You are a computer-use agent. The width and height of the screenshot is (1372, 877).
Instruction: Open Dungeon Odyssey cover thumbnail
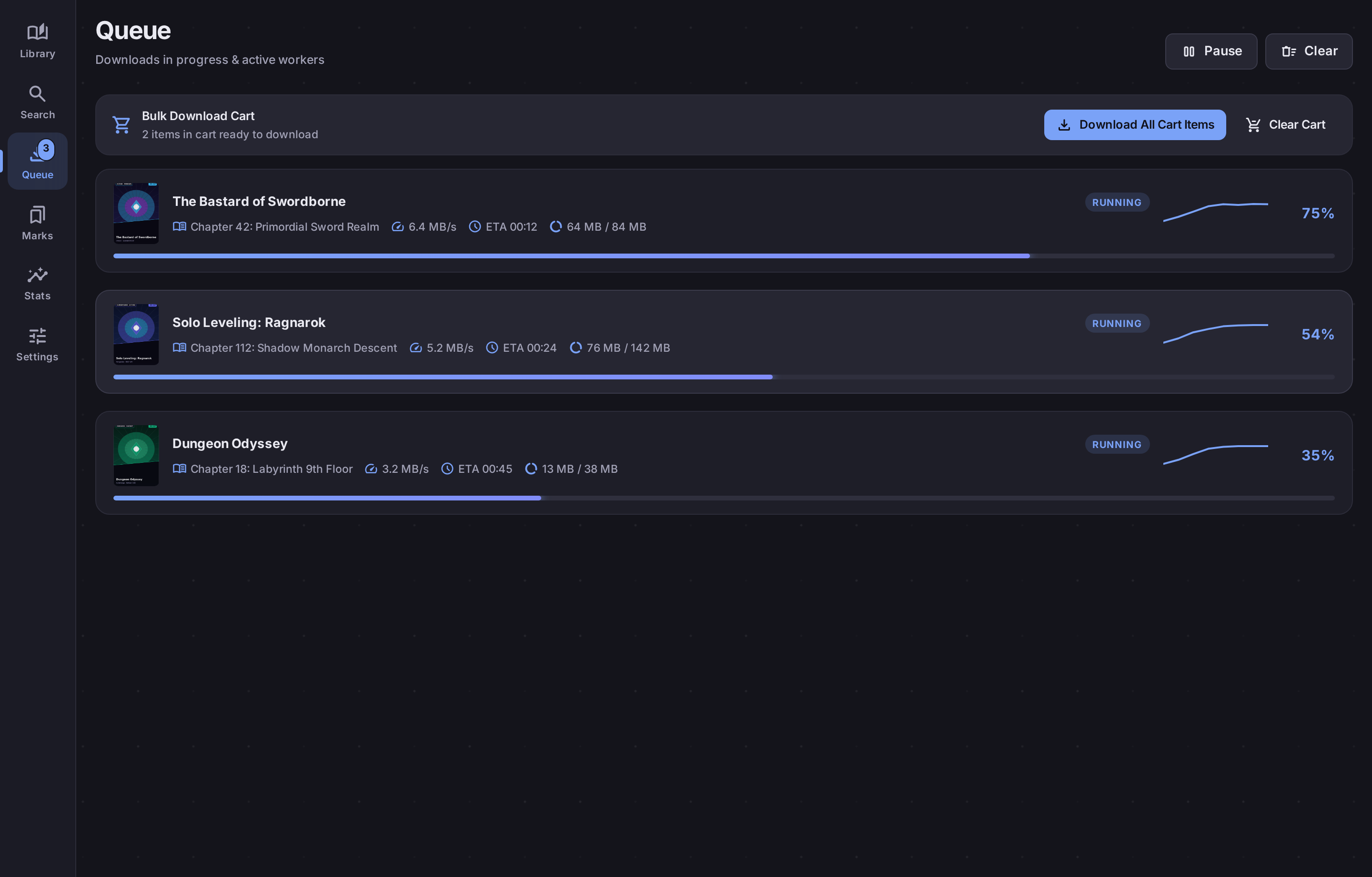[136, 455]
